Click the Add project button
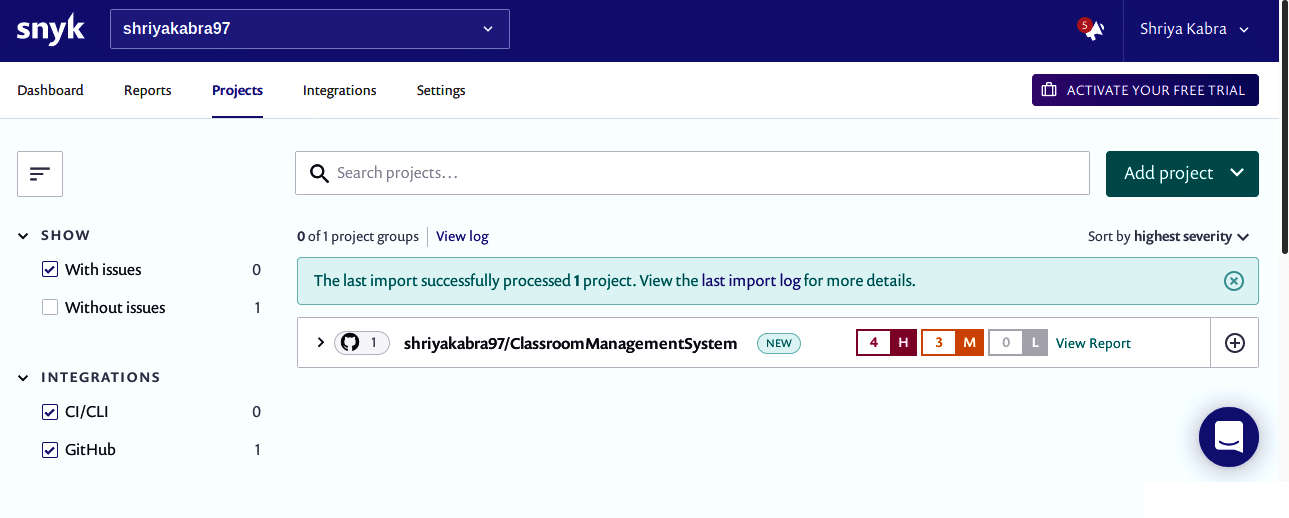 coord(1181,174)
